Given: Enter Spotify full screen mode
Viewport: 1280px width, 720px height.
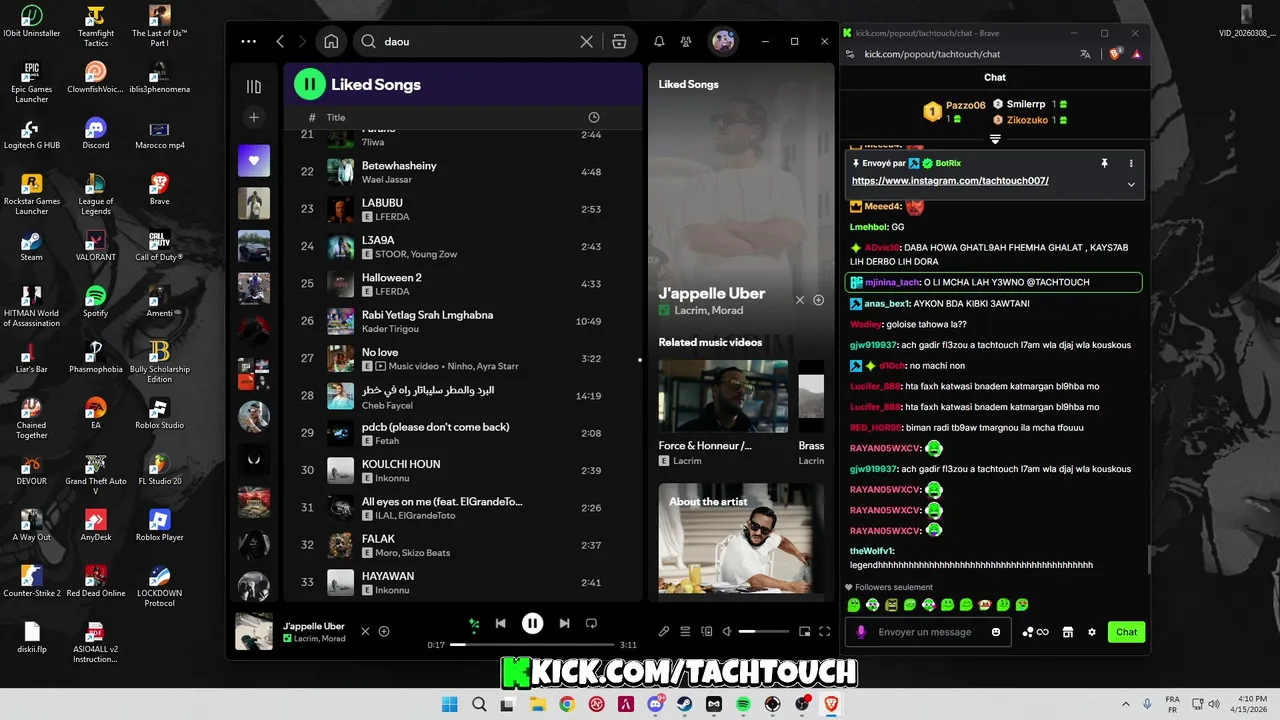Looking at the screenshot, I should pyautogui.click(x=825, y=631).
